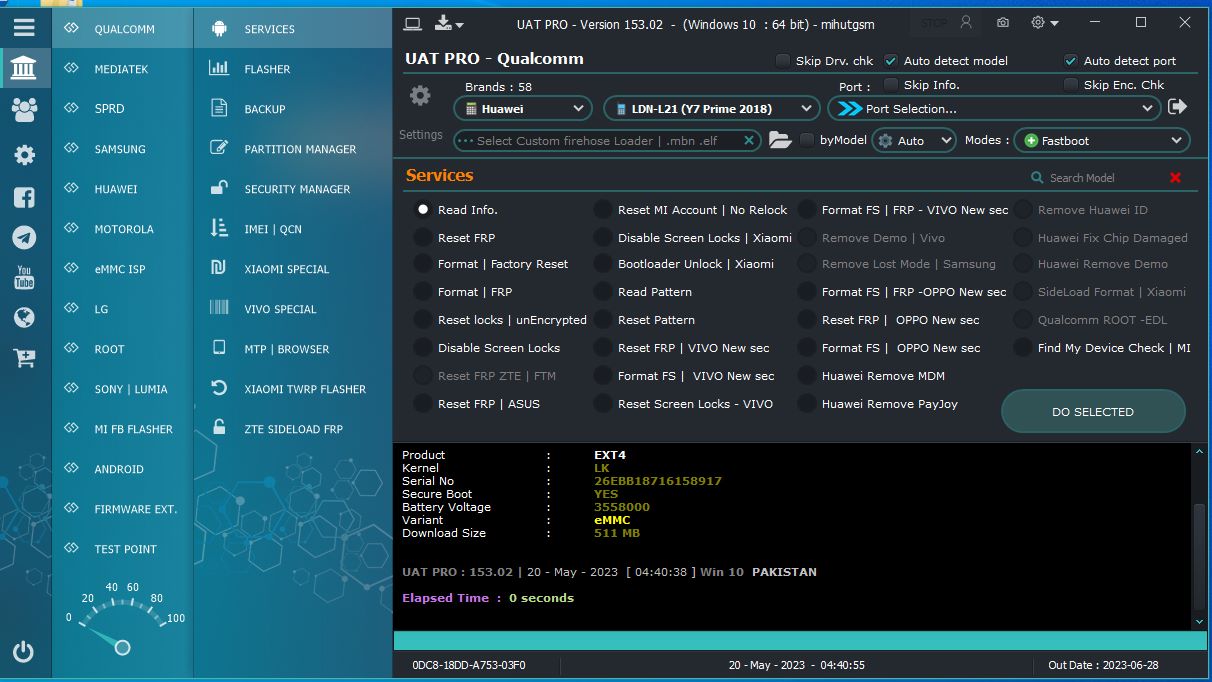Click the Telegram icon in left sidebar
The image size is (1212, 682).
point(24,237)
